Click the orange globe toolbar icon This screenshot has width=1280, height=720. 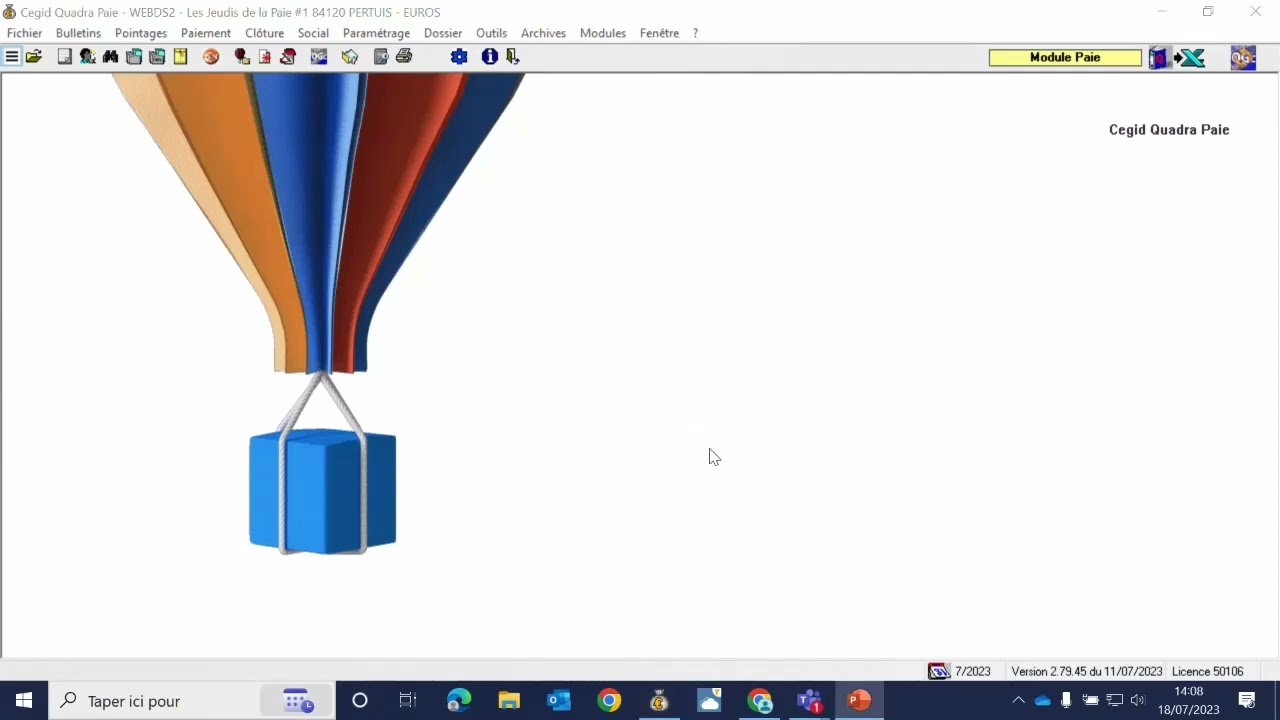point(211,57)
